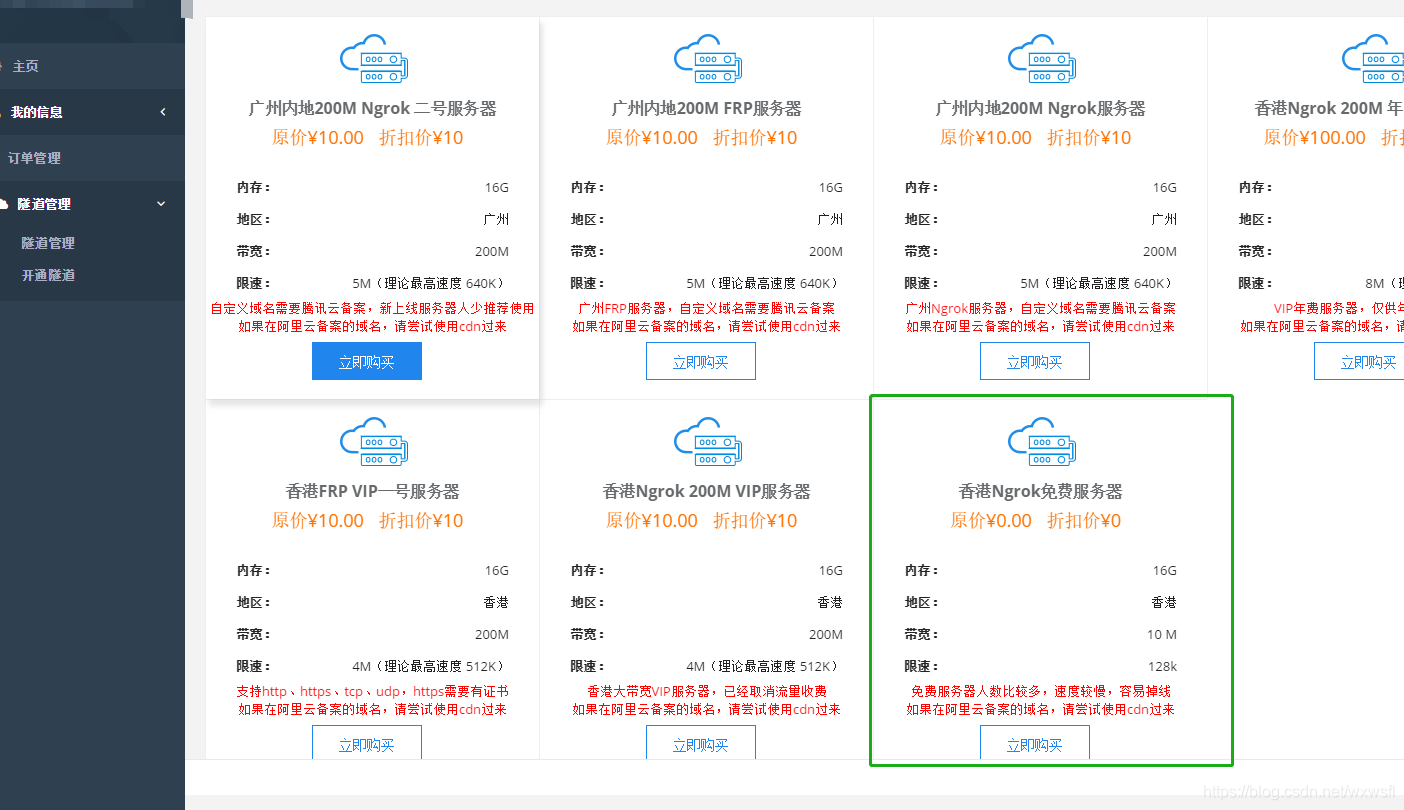Click 200M bandwidth value in 广州内地200M FRP服务器 card
Viewport: 1404px width, 810px height.
826,251
